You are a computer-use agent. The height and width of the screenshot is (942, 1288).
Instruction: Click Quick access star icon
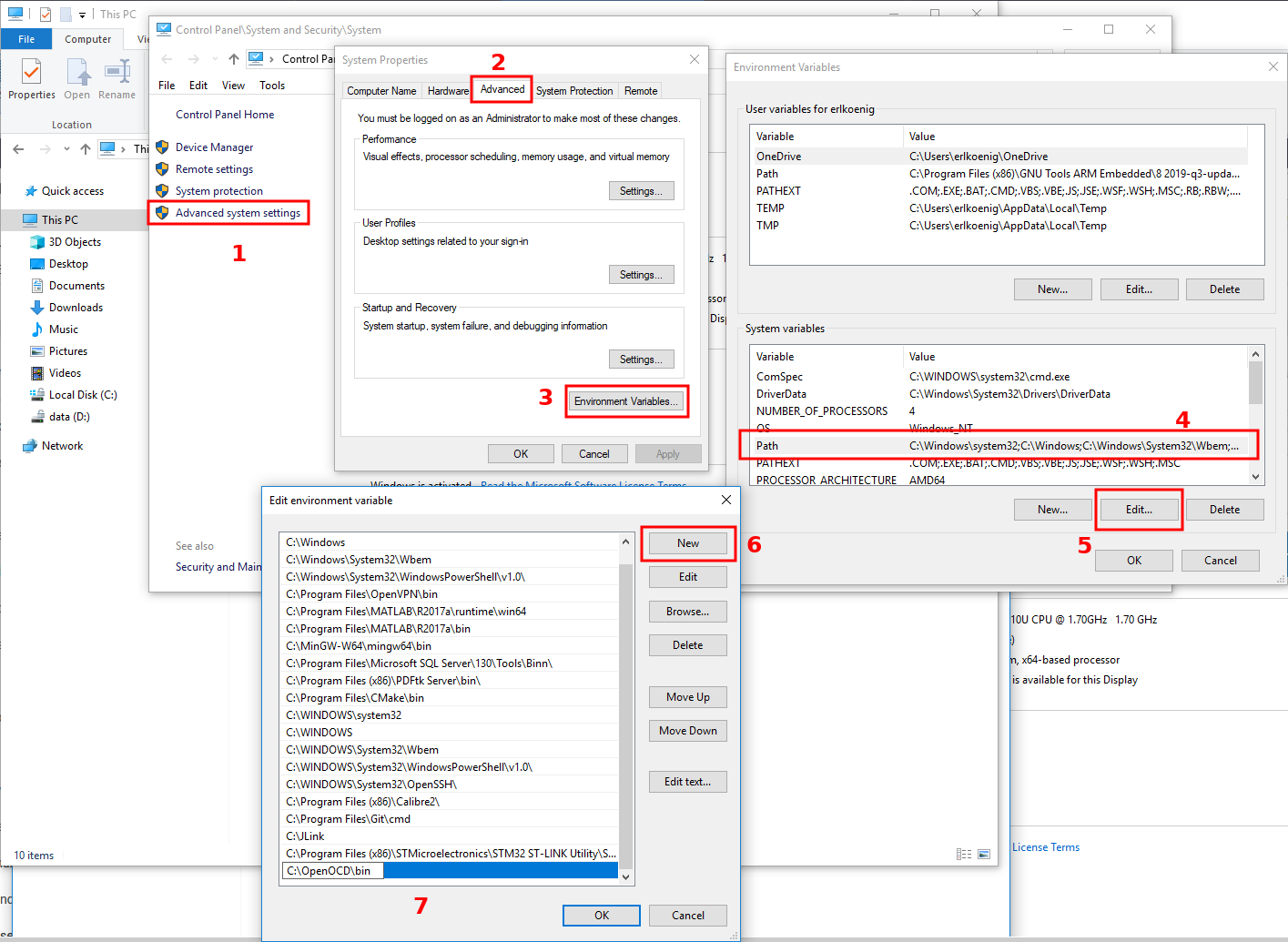click(32, 191)
